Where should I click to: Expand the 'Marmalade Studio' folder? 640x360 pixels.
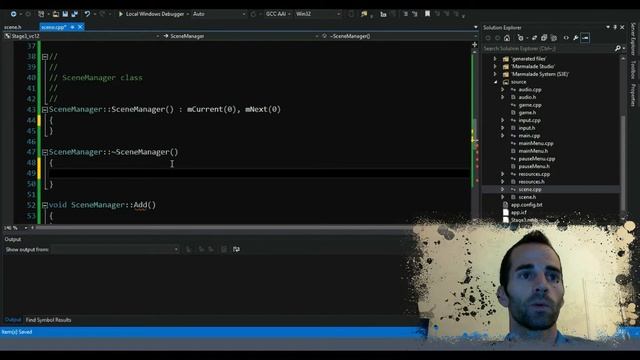496,67
